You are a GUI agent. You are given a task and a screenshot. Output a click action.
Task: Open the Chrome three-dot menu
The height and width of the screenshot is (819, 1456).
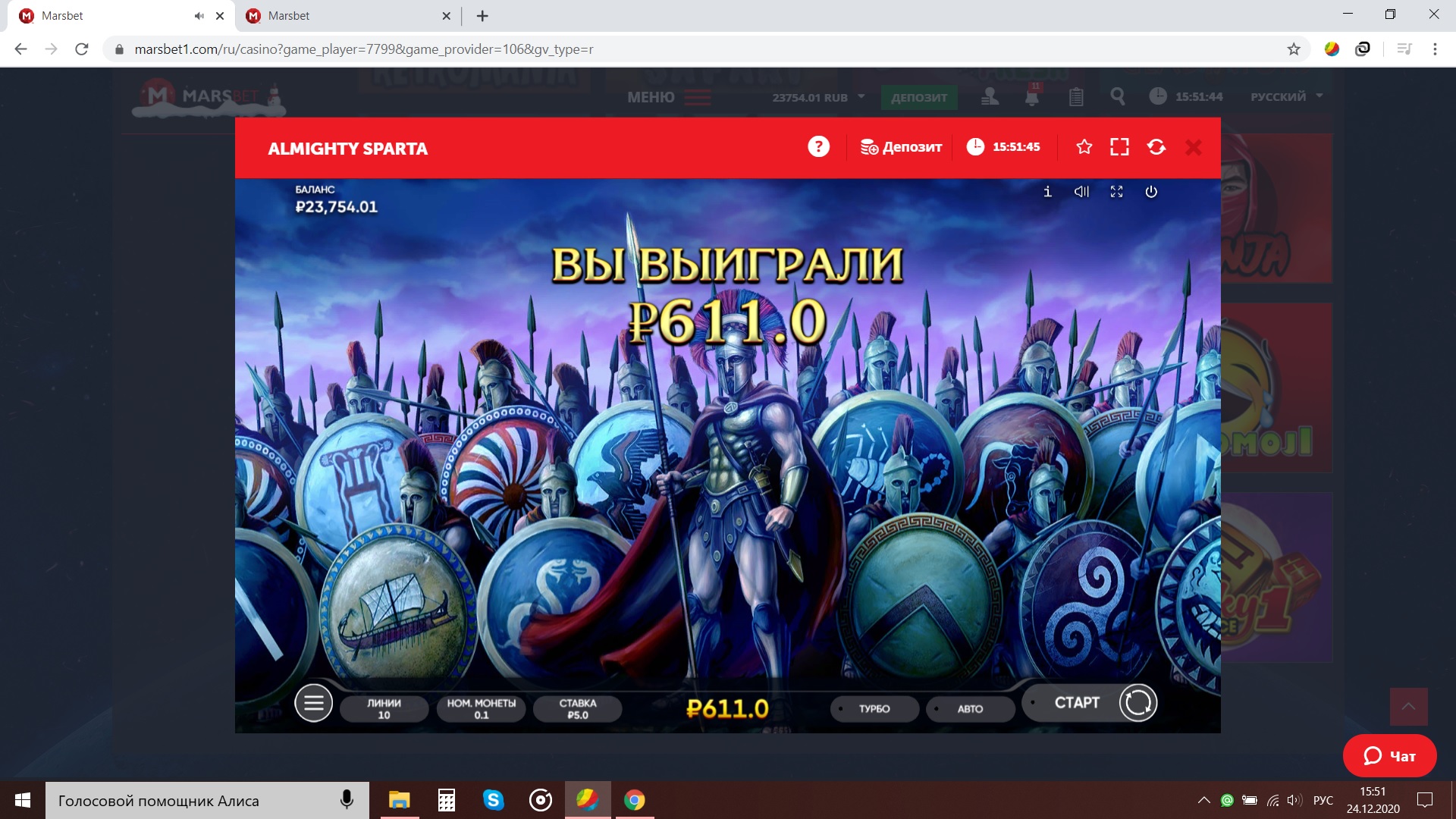coord(1435,49)
